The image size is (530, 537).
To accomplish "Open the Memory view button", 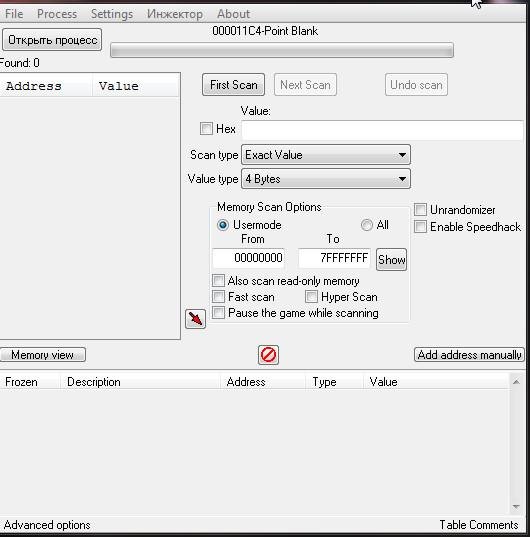I will point(42,355).
